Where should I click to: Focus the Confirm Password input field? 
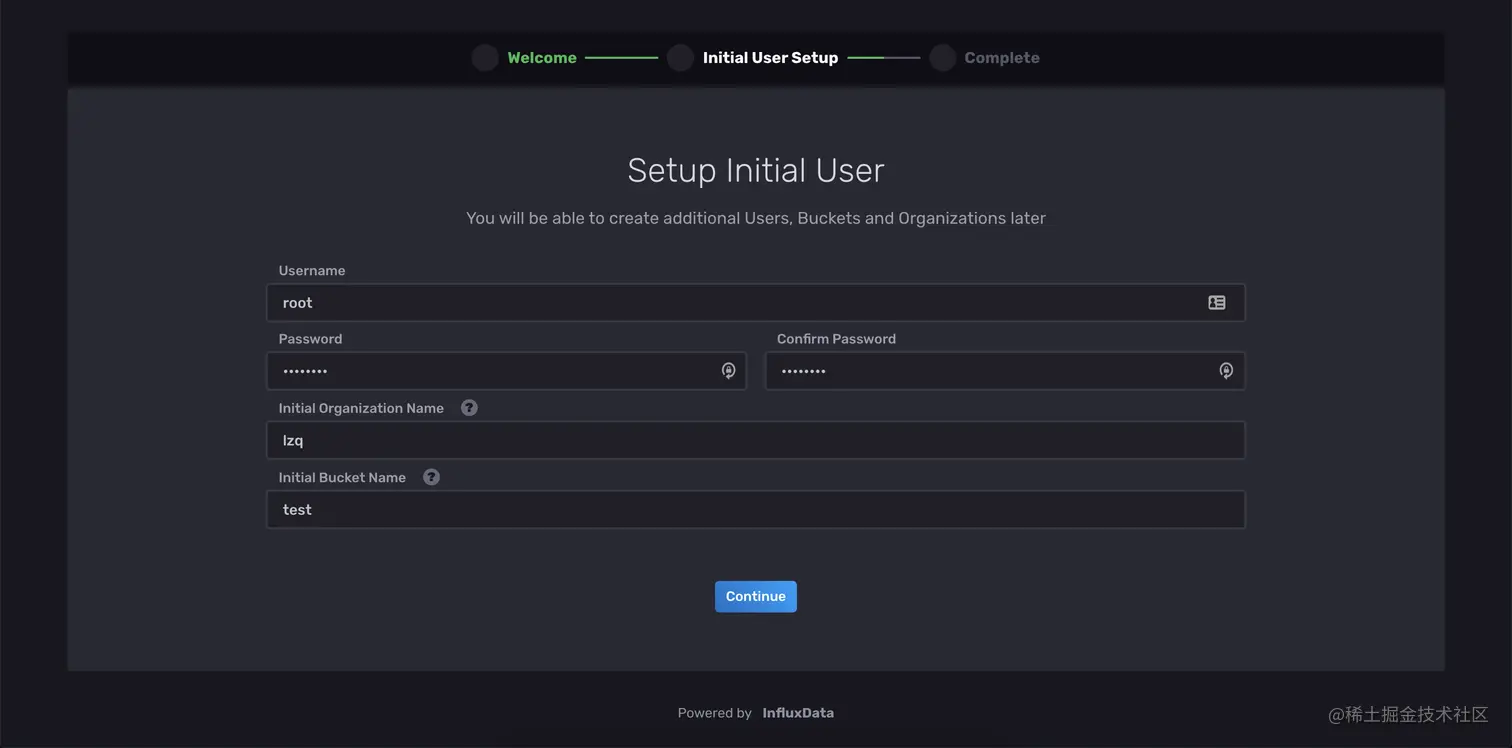pos(1005,371)
